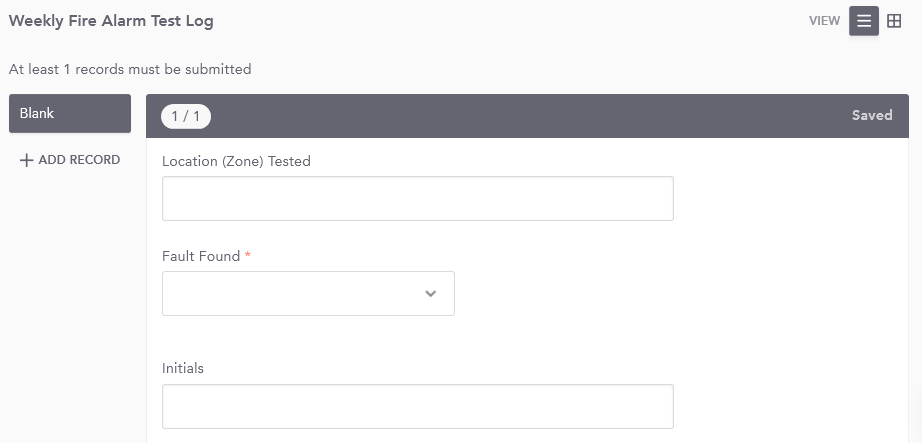Click the Fault Found field label
This screenshot has width=922, height=443.
point(201,256)
